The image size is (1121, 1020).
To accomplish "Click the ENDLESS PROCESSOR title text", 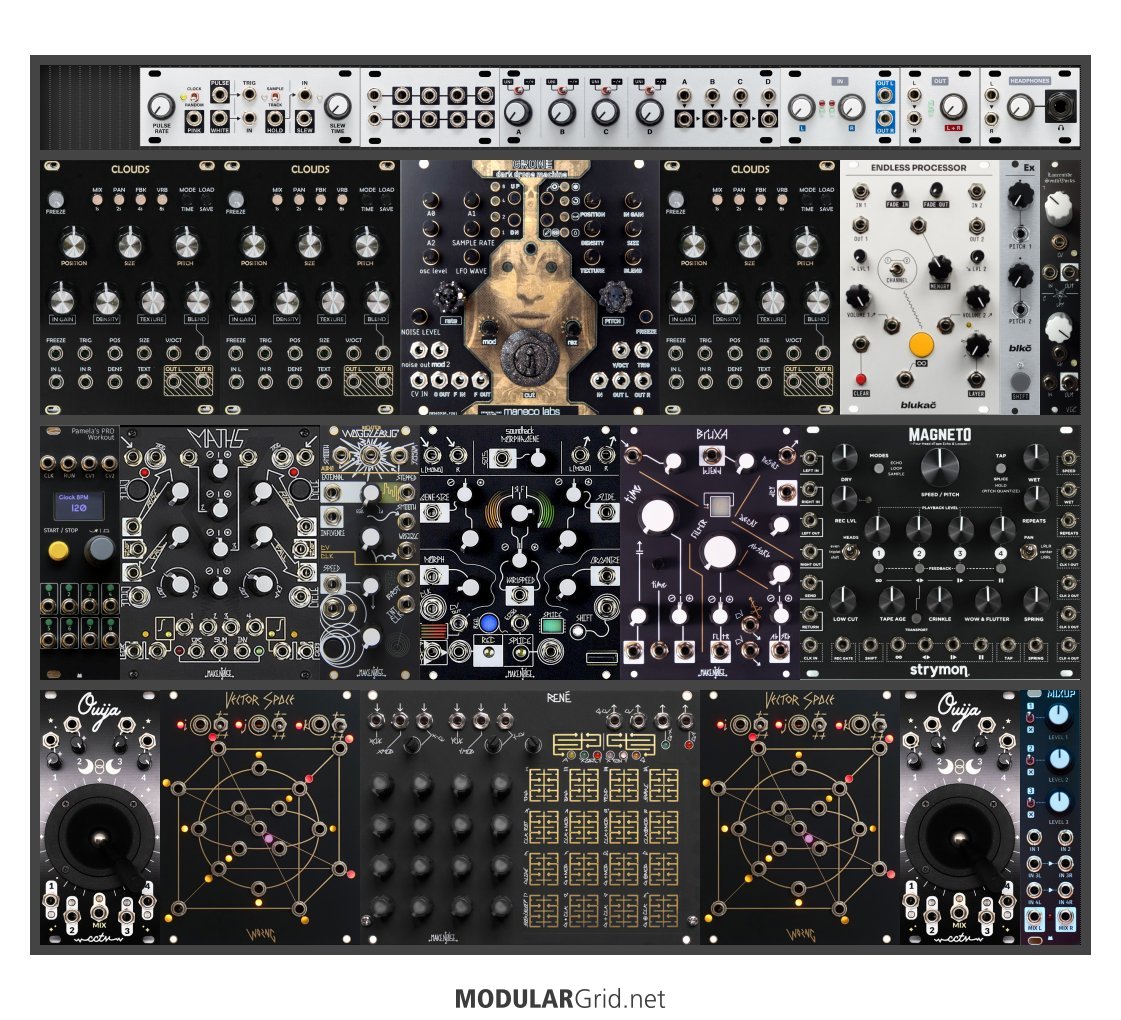I will click(918, 167).
